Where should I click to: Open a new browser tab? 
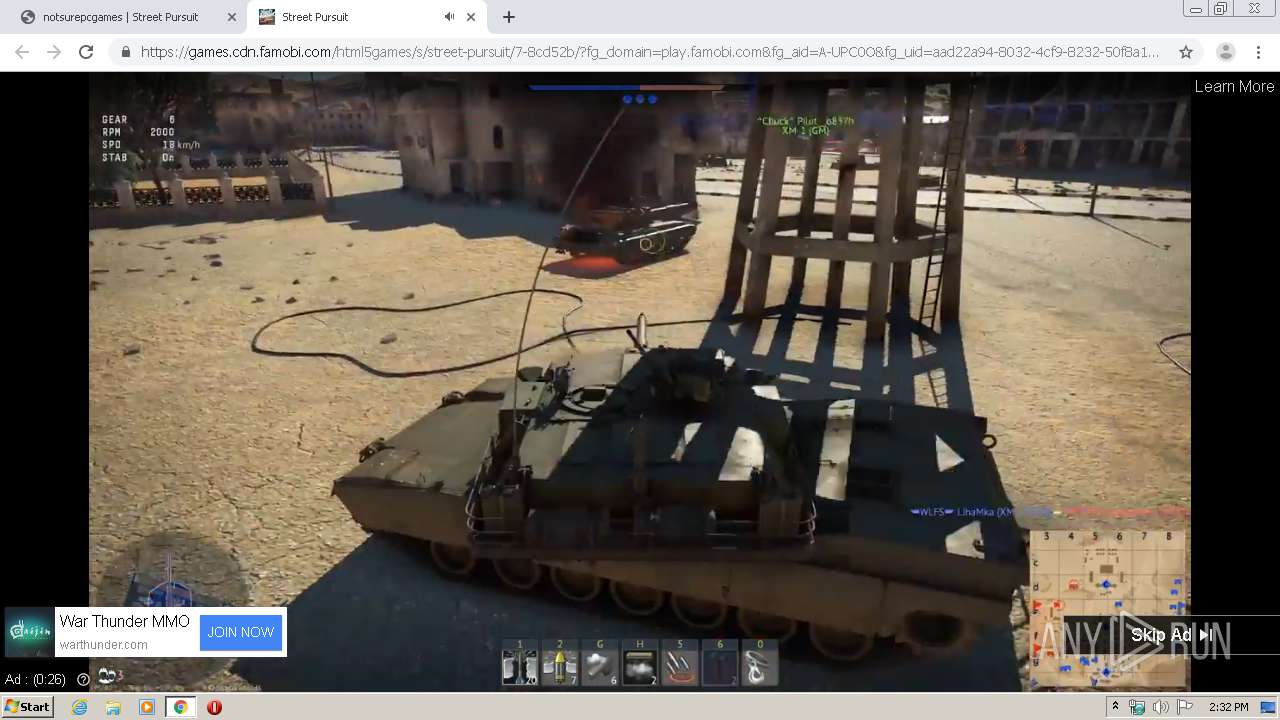click(x=509, y=17)
